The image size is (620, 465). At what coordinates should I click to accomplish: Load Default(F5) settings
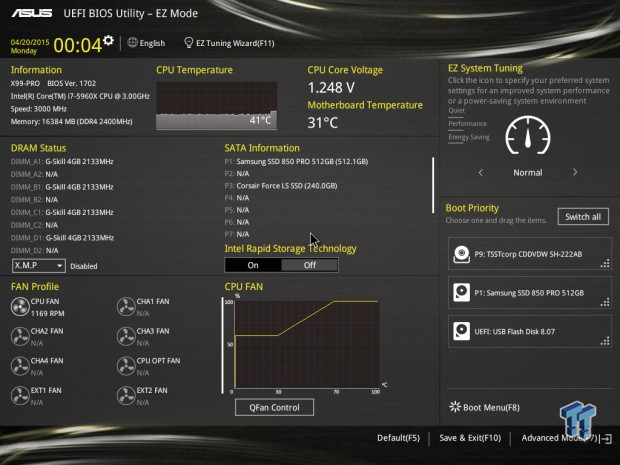coord(398,438)
